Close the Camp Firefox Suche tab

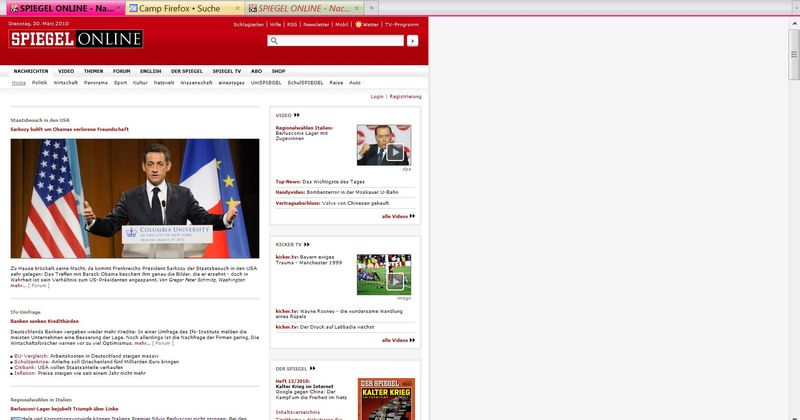pos(237,7)
